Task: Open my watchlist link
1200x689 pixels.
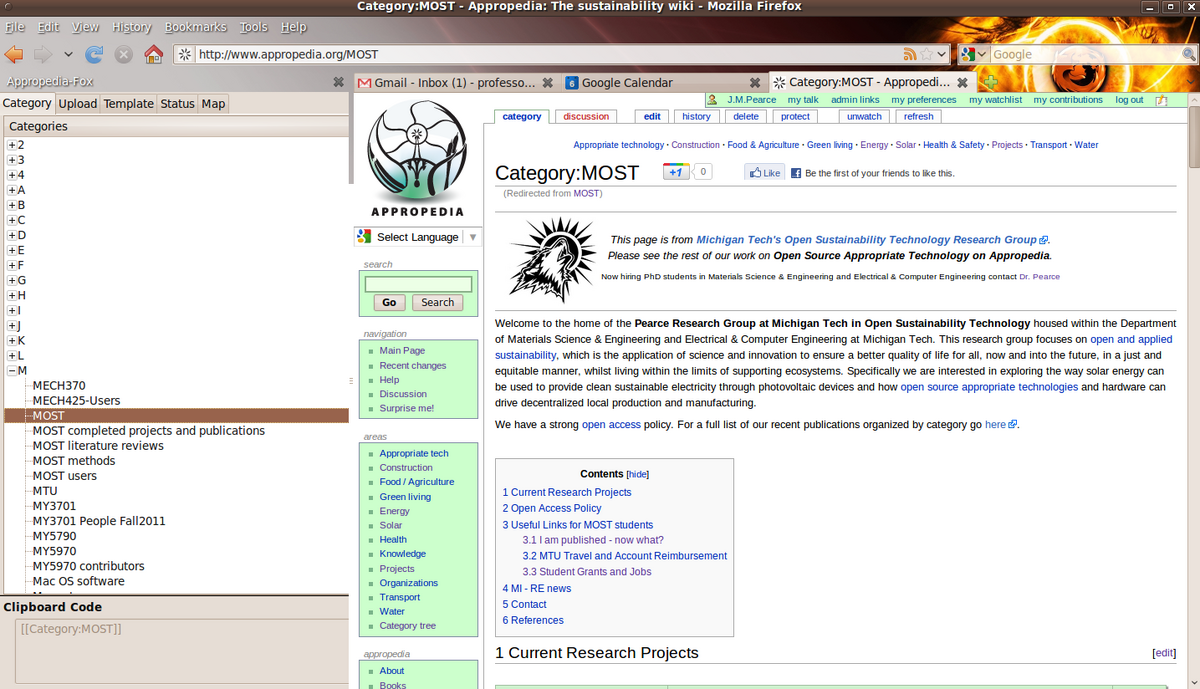Action: pyautogui.click(x=996, y=100)
